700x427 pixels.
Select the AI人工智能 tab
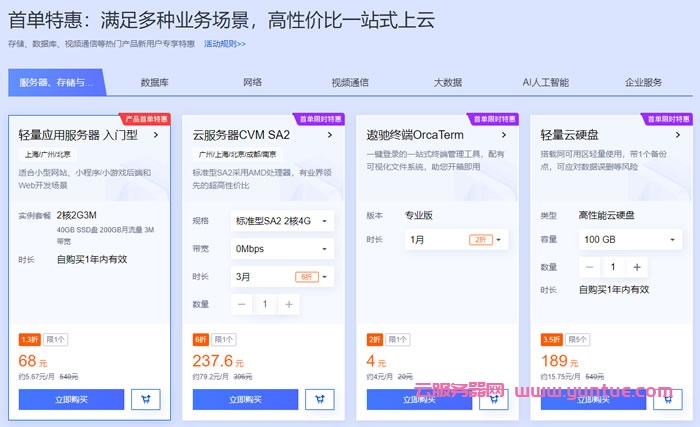pyautogui.click(x=545, y=83)
